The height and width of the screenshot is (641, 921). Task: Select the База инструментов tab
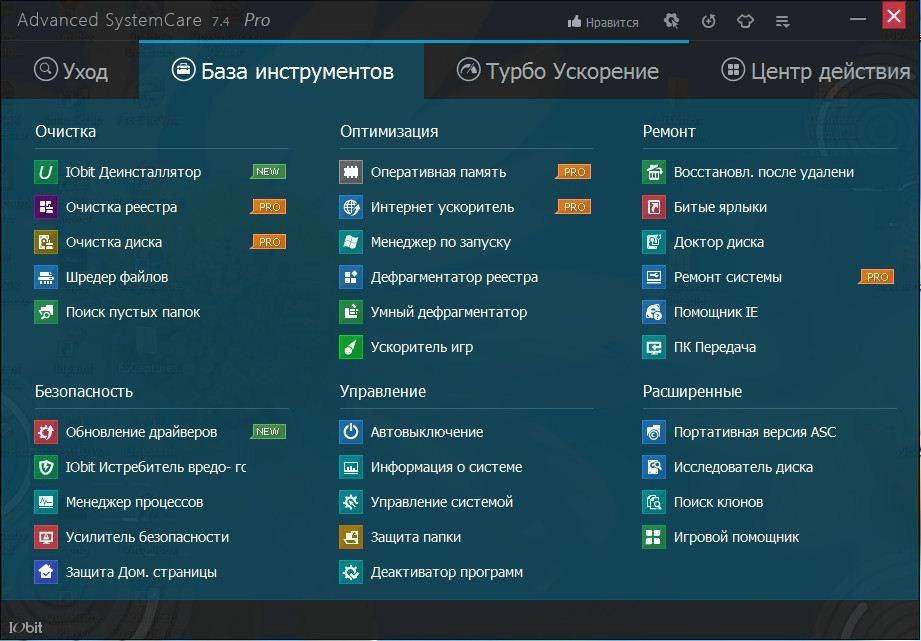click(x=283, y=71)
